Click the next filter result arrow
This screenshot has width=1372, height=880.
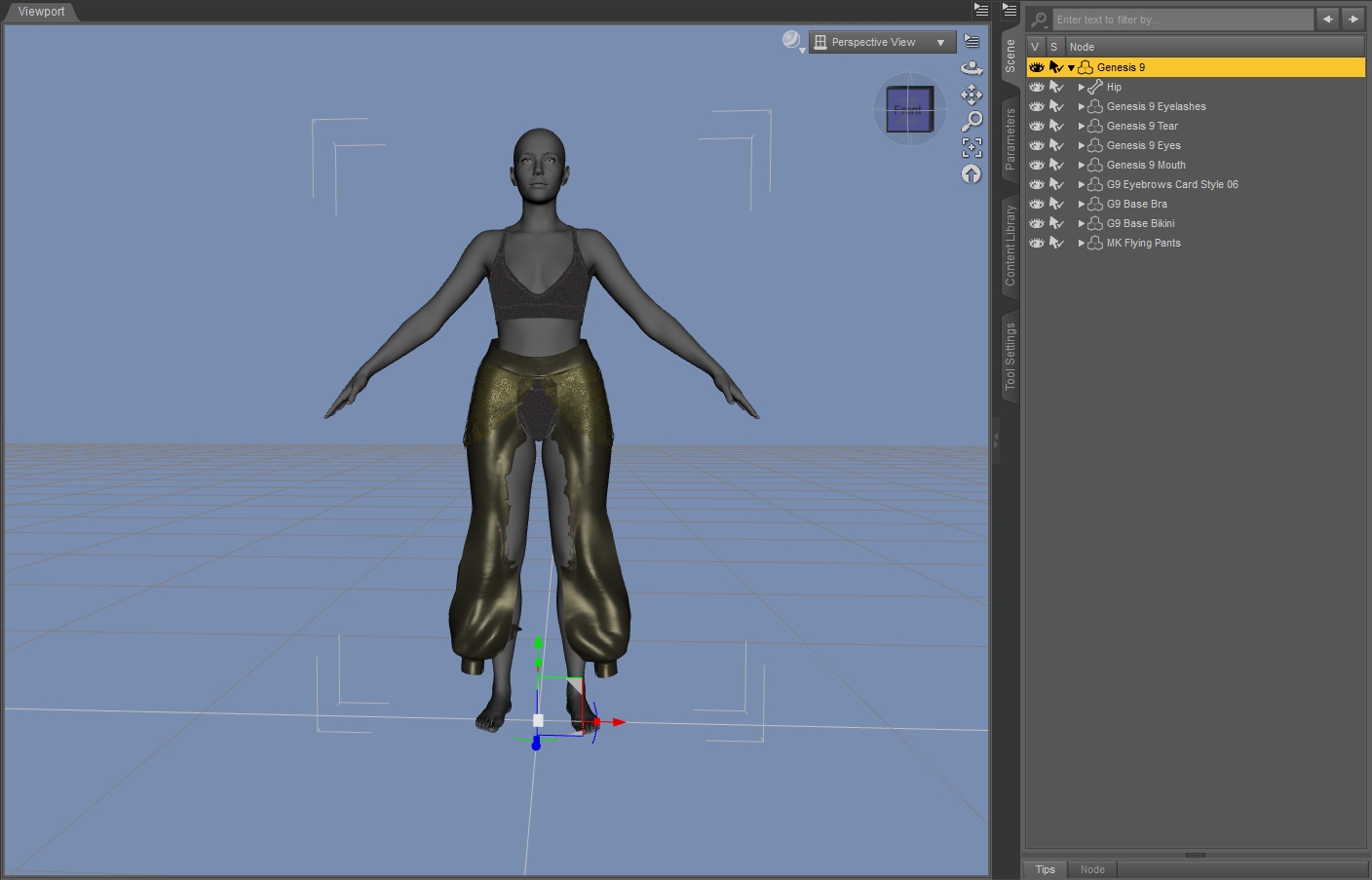tap(1353, 19)
